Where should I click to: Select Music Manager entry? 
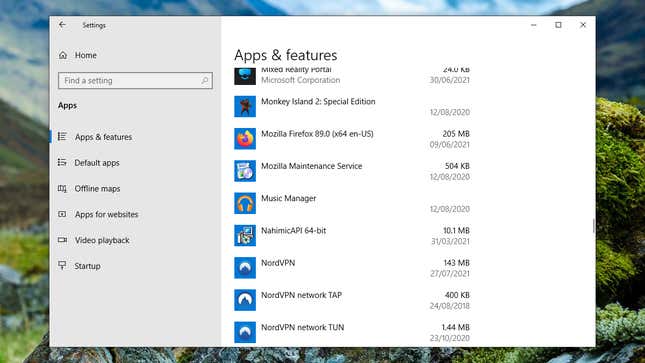pyautogui.click(x=352, y=203)
